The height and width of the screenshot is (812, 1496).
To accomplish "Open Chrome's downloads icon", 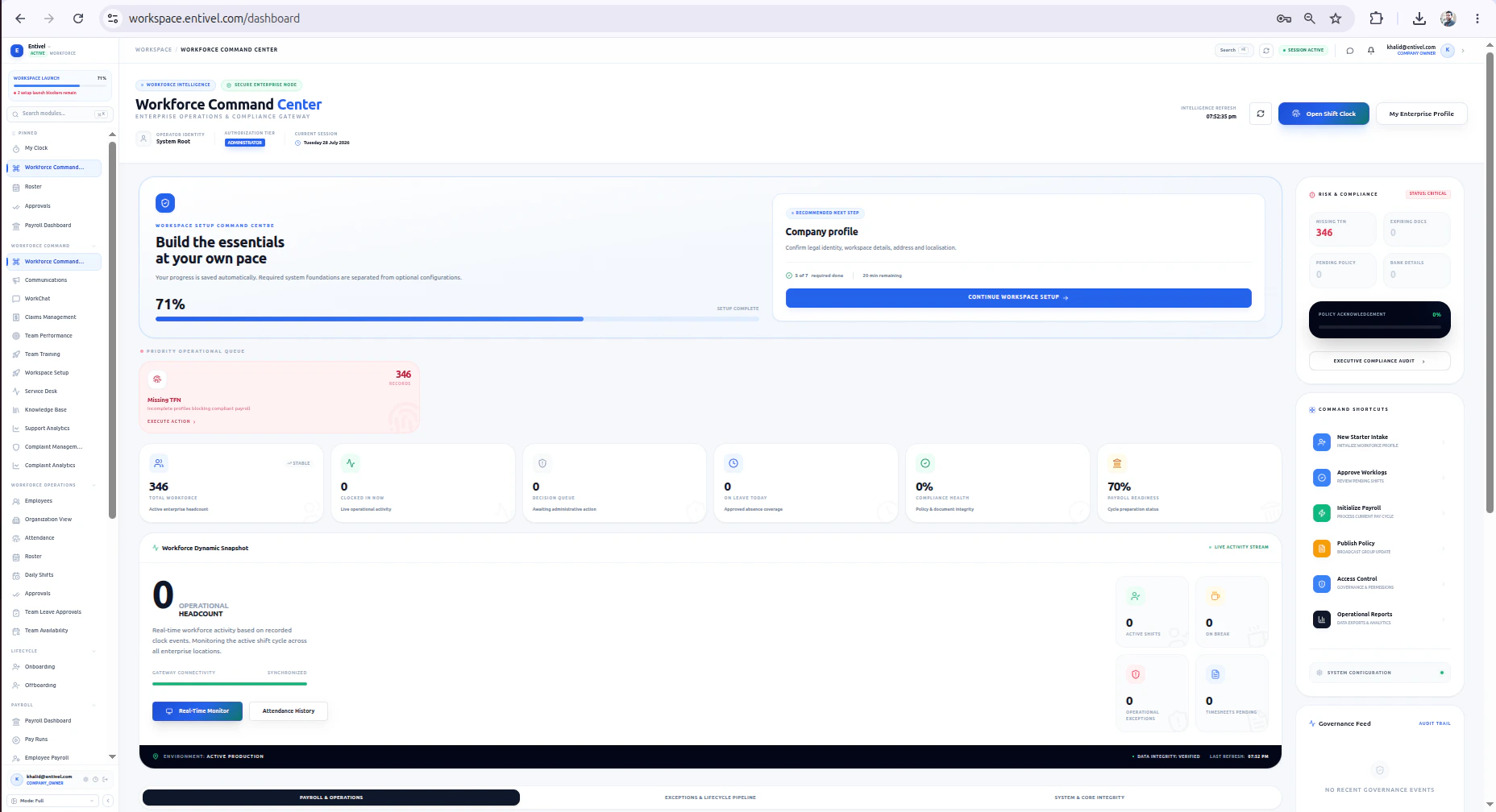I will 1419,19.
